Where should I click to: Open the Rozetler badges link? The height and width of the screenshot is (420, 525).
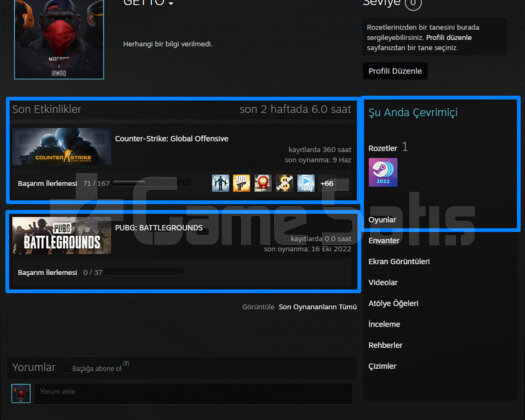point(383,148)
